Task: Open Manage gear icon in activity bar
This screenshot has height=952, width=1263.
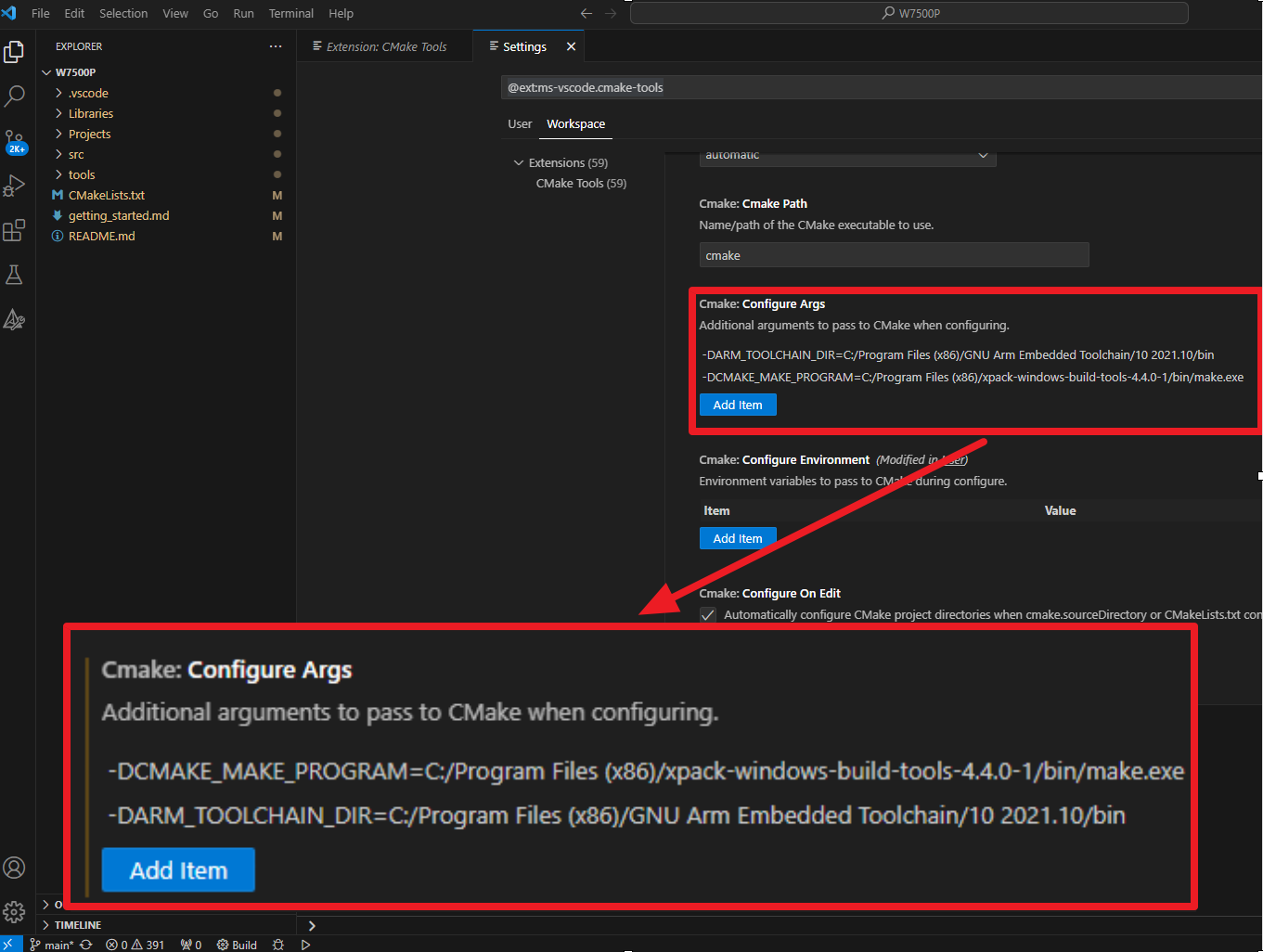Action: [x=14, y=912]
